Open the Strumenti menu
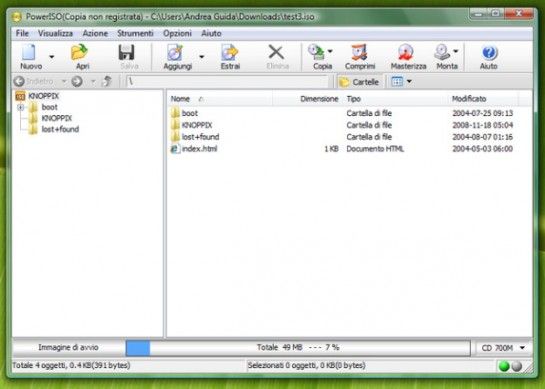Screen dimensions: 545x389 tap(135, 33)
